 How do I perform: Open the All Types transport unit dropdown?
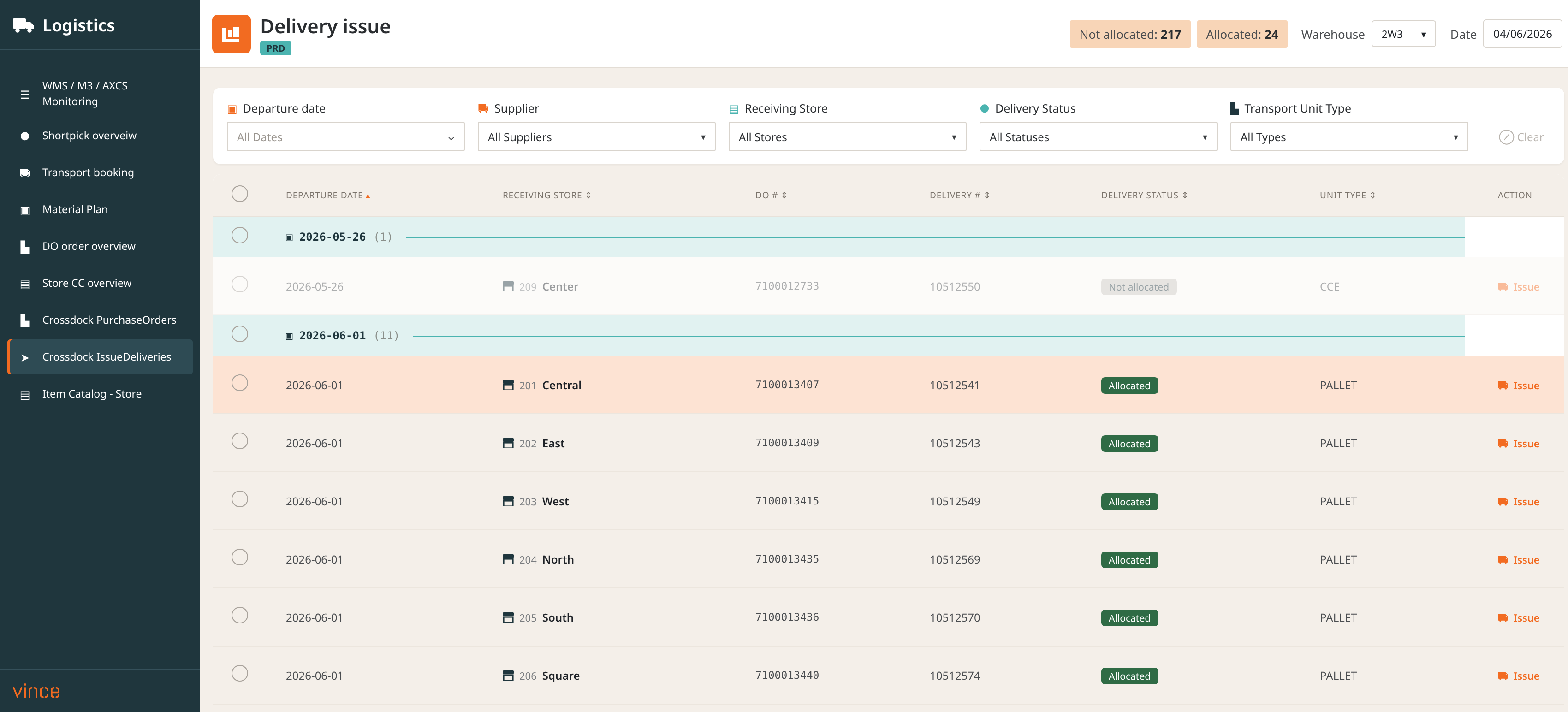1349,137
